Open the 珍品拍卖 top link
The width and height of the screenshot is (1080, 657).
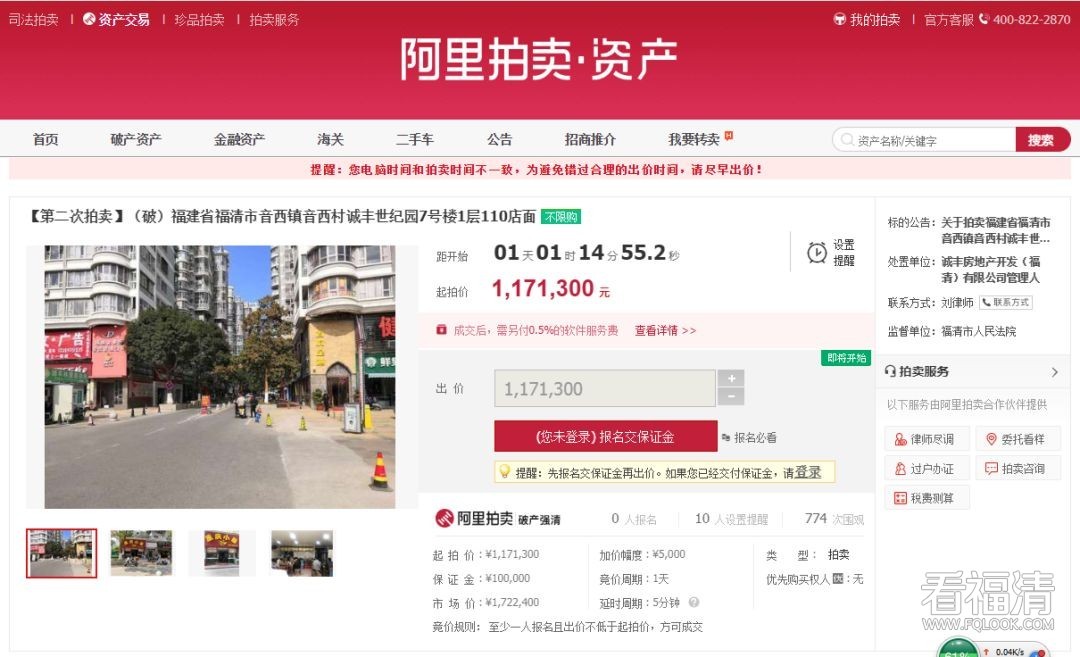[x=199, y=19]
